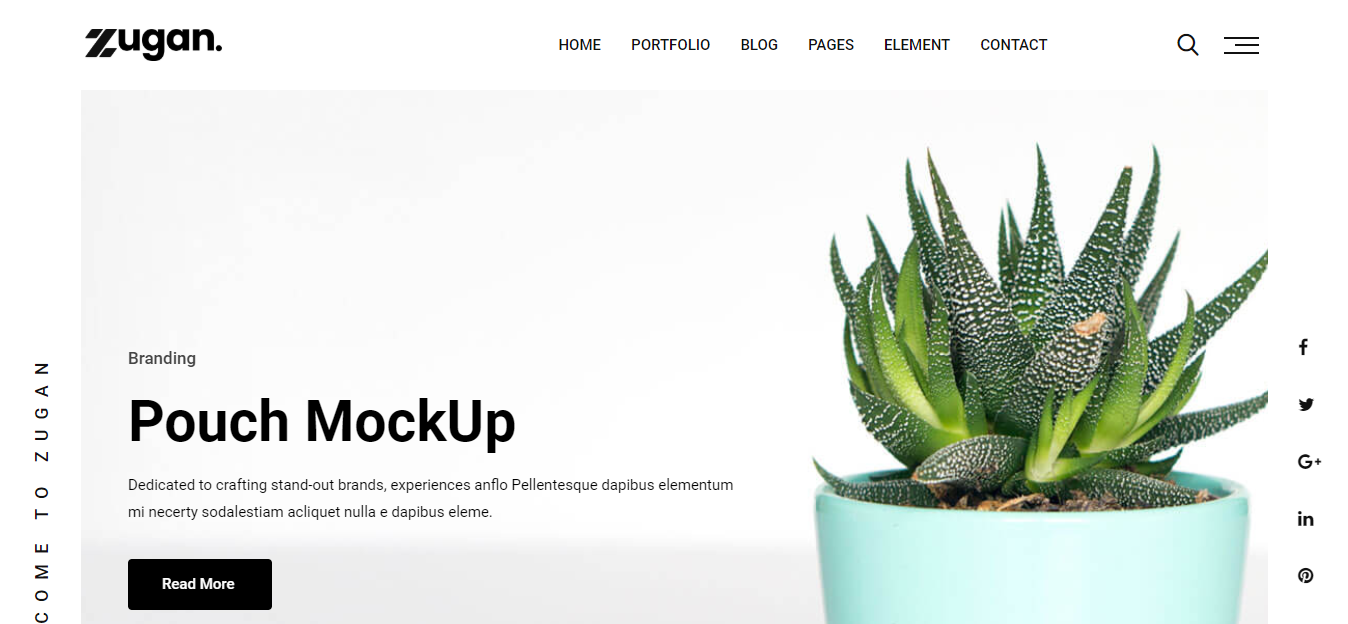Click the search magnifier icon
1348x624 pixels.
(1187, 45)
